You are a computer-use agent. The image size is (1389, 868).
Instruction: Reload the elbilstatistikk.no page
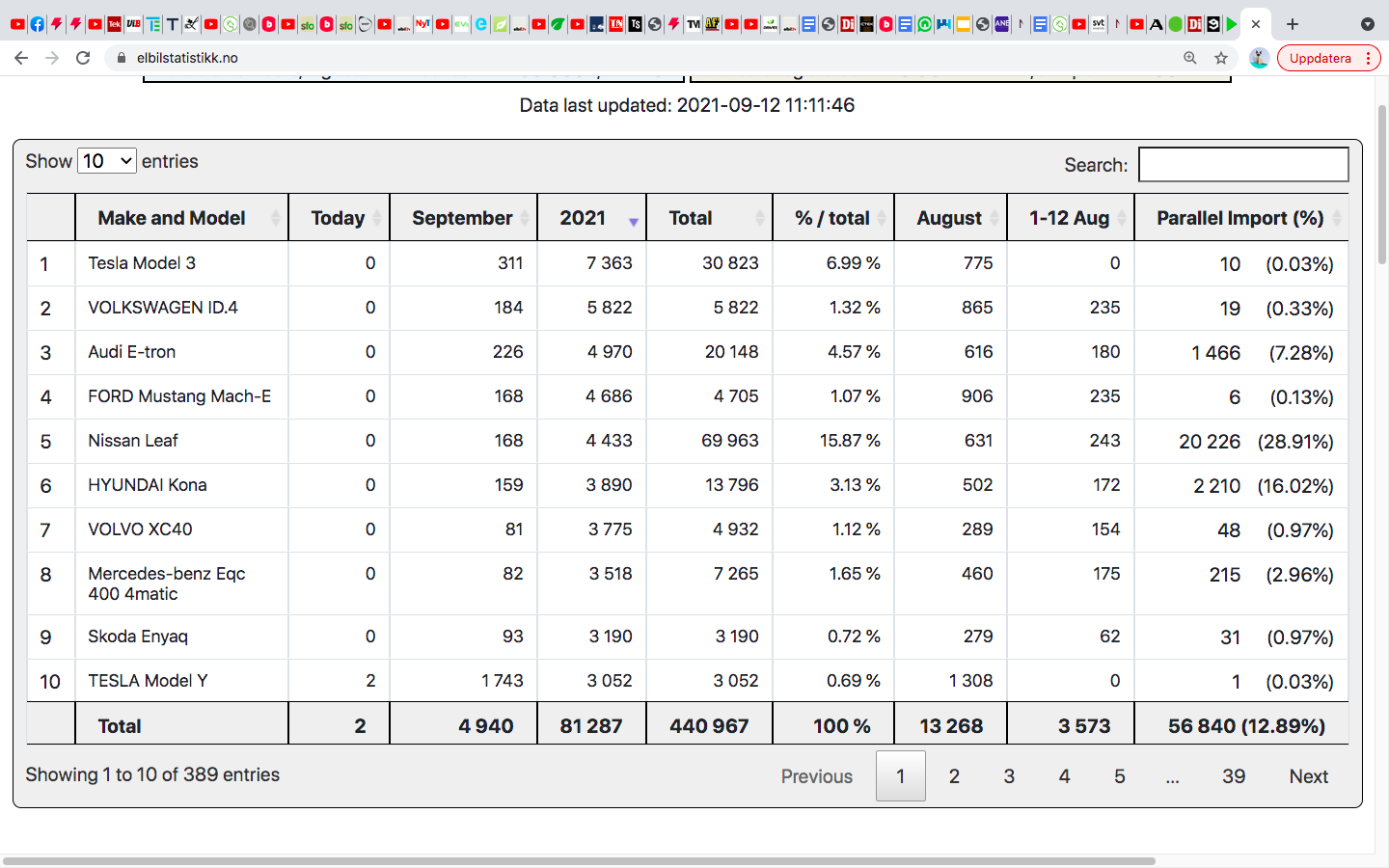tap(83, 58)
